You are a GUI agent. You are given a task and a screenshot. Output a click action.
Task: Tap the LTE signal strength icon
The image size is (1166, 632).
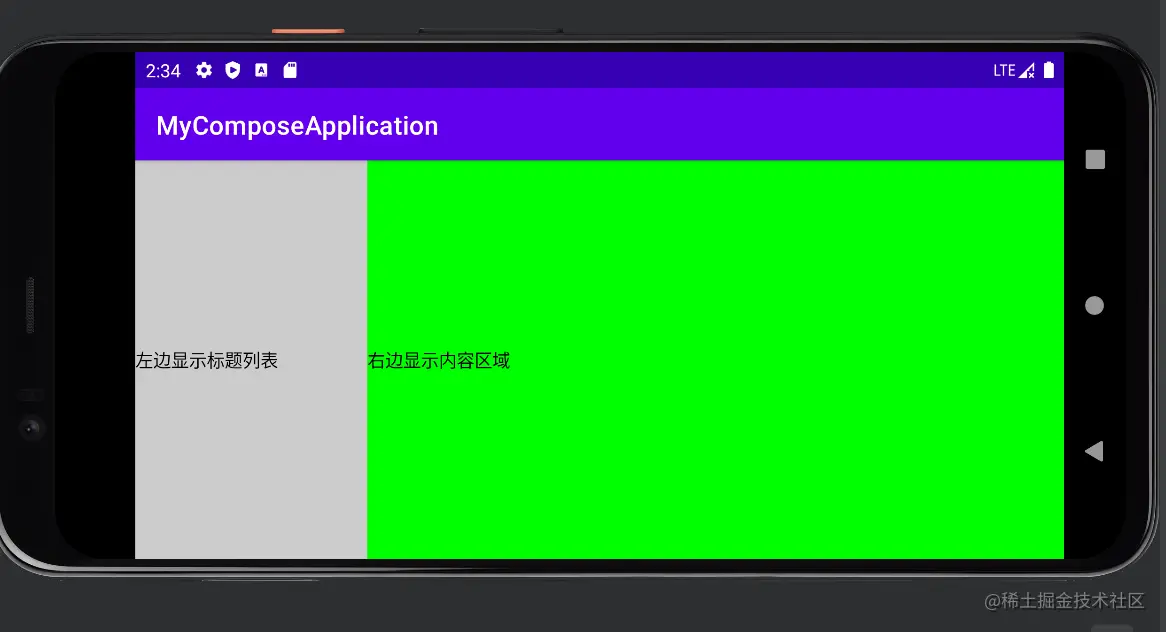coord(1027,71)
